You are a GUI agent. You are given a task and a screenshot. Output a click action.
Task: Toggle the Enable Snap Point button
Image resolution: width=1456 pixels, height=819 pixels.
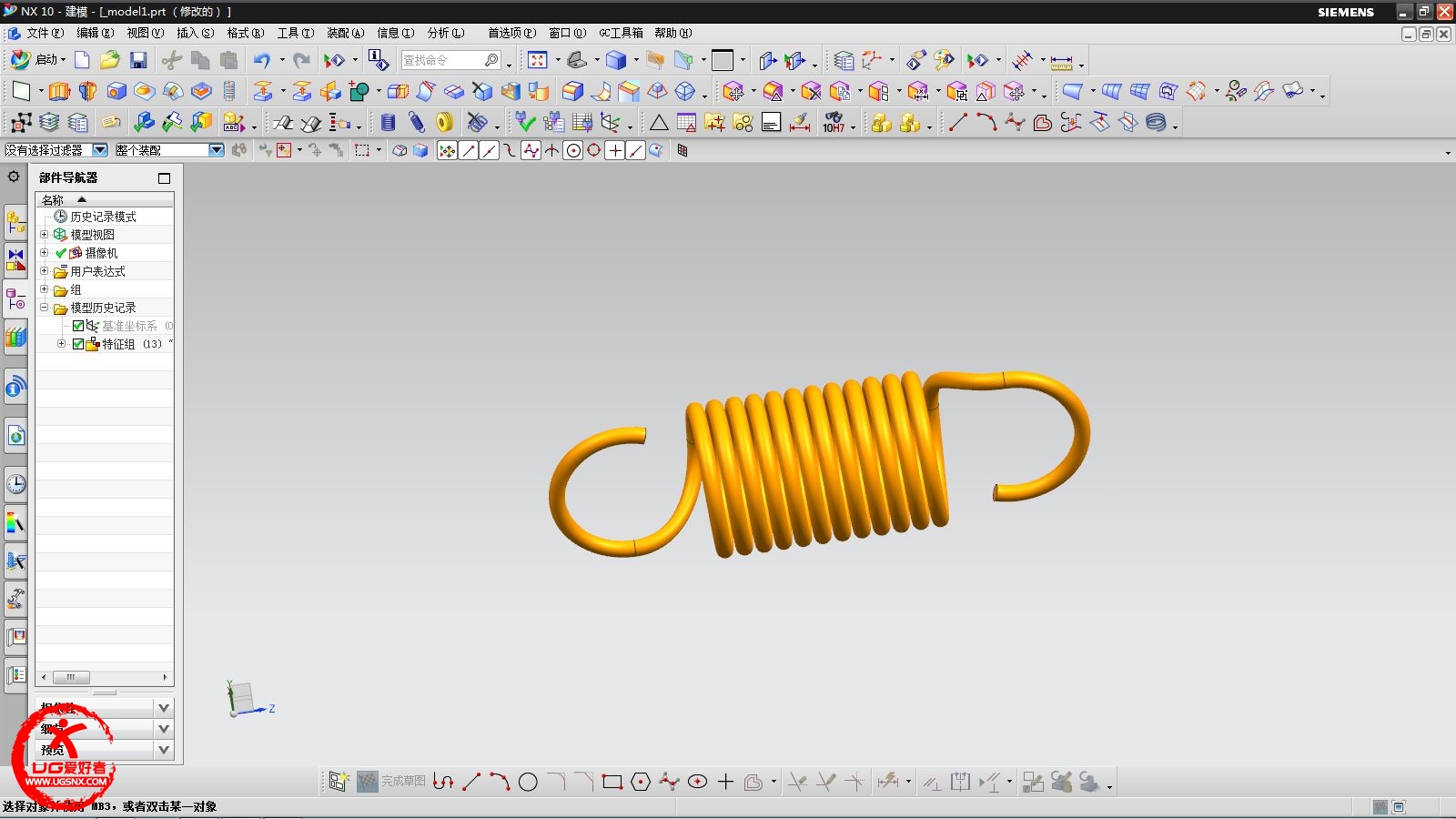[x=447, y=151]
